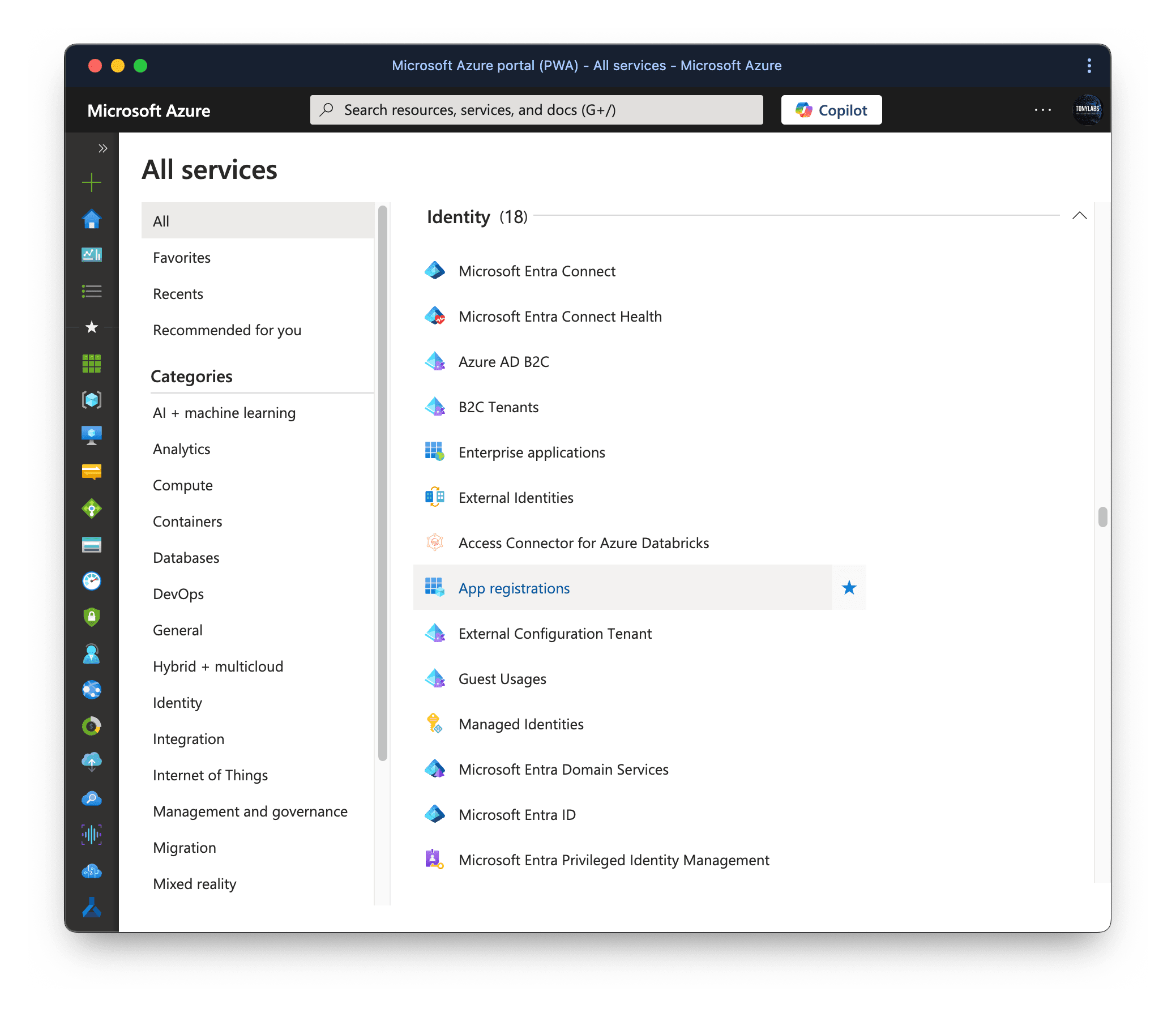Click the white Favorites star in the sidebar
Image resolution: width=1176 pixels, height=1017 pixels.
91,327
